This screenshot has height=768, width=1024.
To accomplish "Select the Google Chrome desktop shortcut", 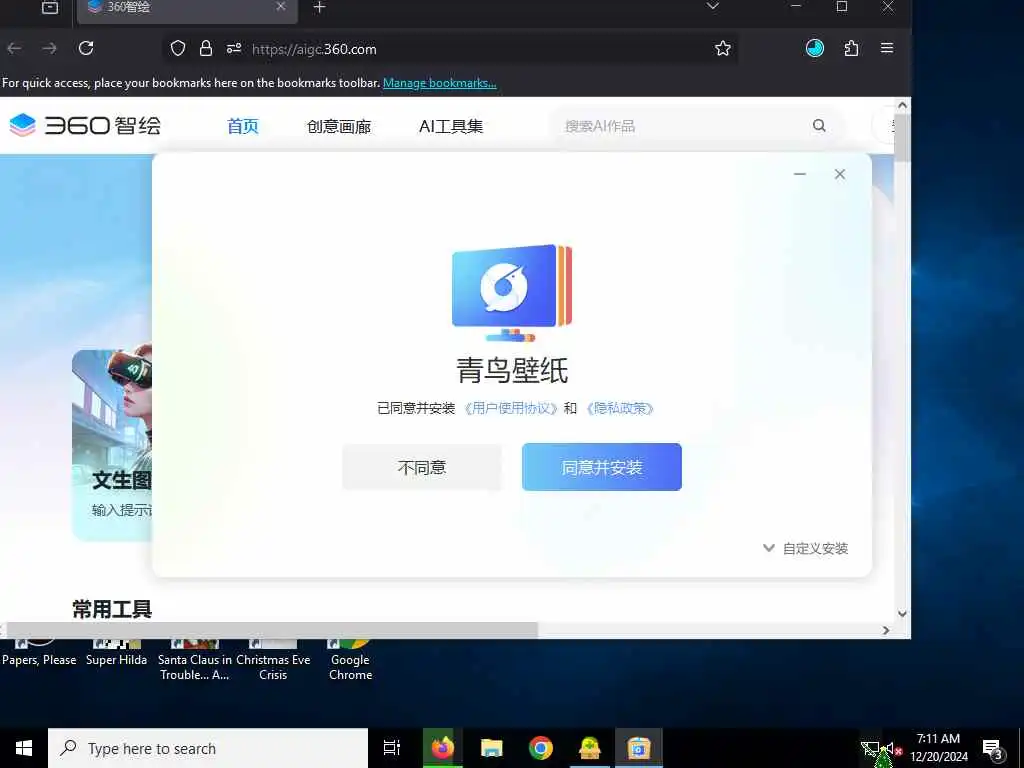I will [351, 660].
